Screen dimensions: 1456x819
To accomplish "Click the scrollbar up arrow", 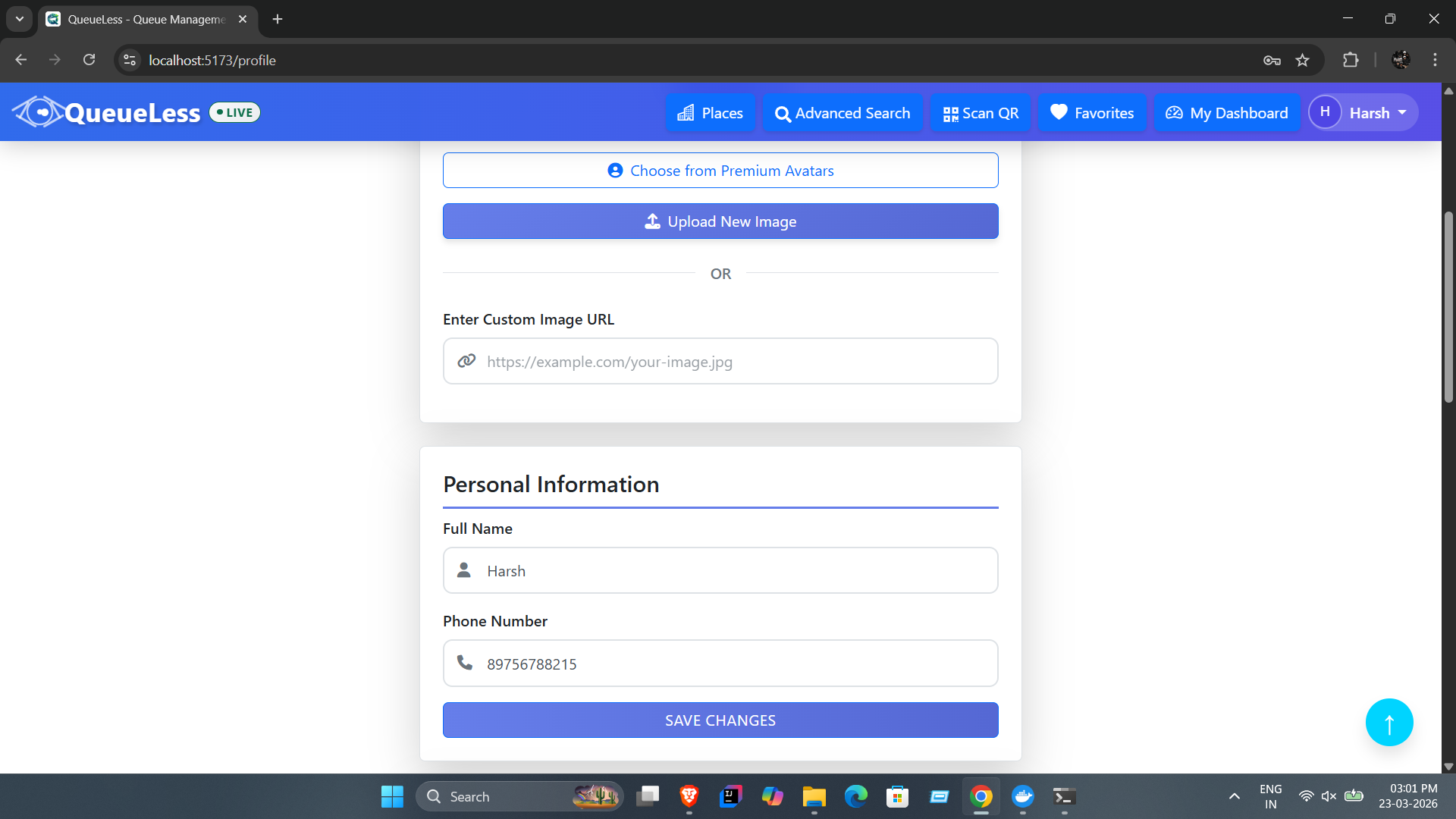I will [1448, 90].
